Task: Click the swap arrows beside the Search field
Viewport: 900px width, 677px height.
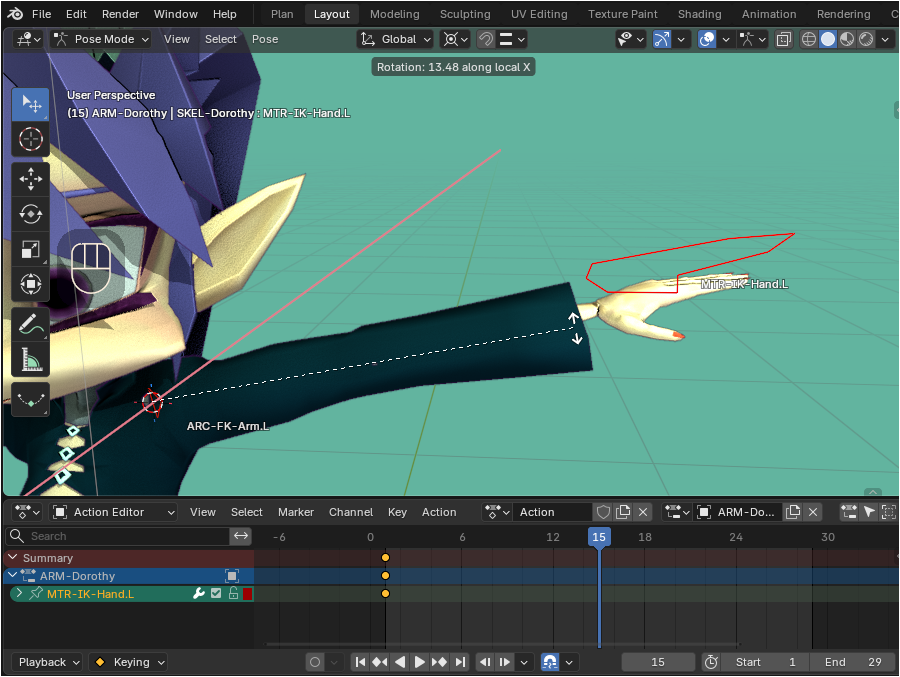Action: click(x=241, y=536)
